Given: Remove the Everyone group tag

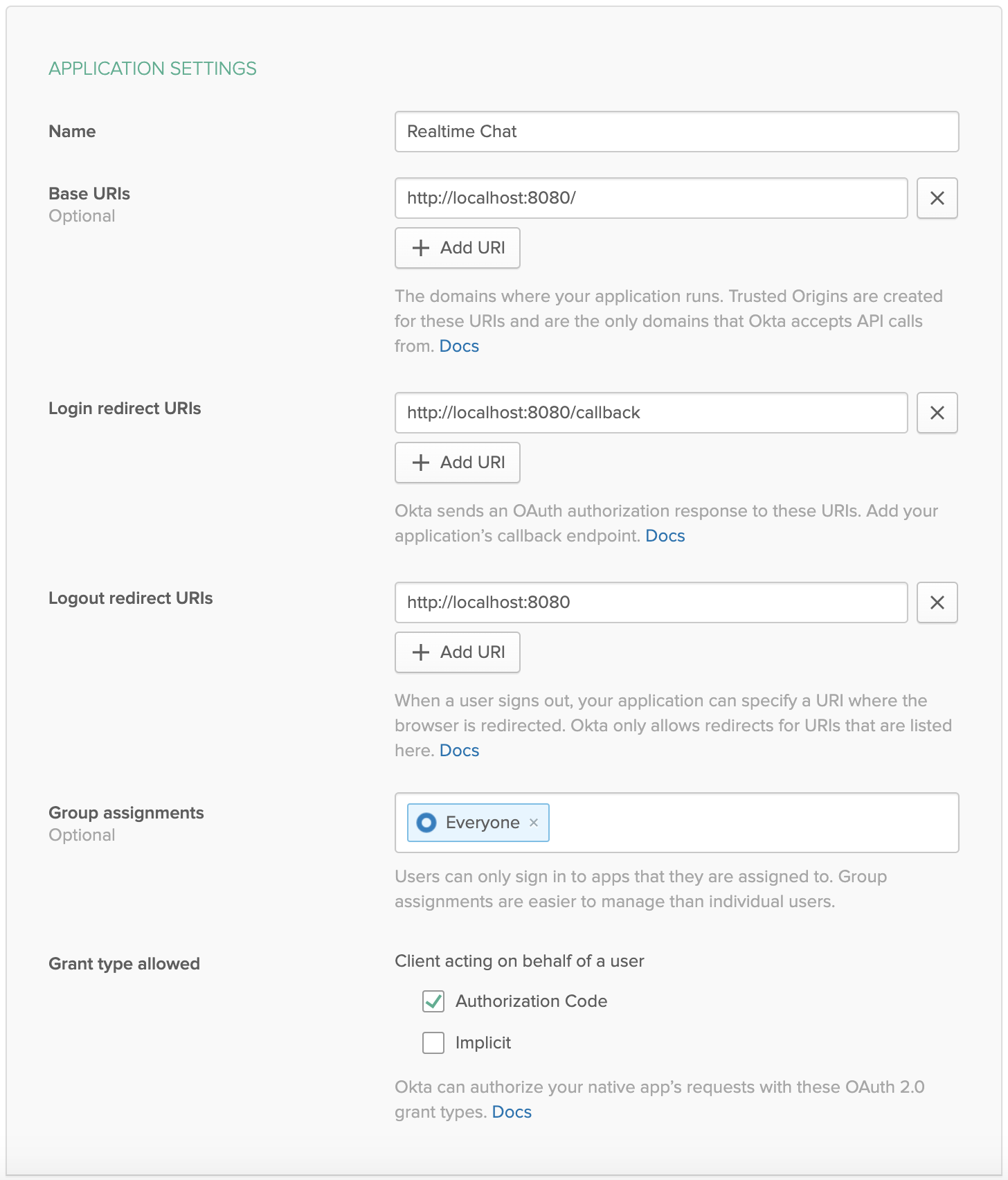Looking at the screenshot, I should click(534, 823).
